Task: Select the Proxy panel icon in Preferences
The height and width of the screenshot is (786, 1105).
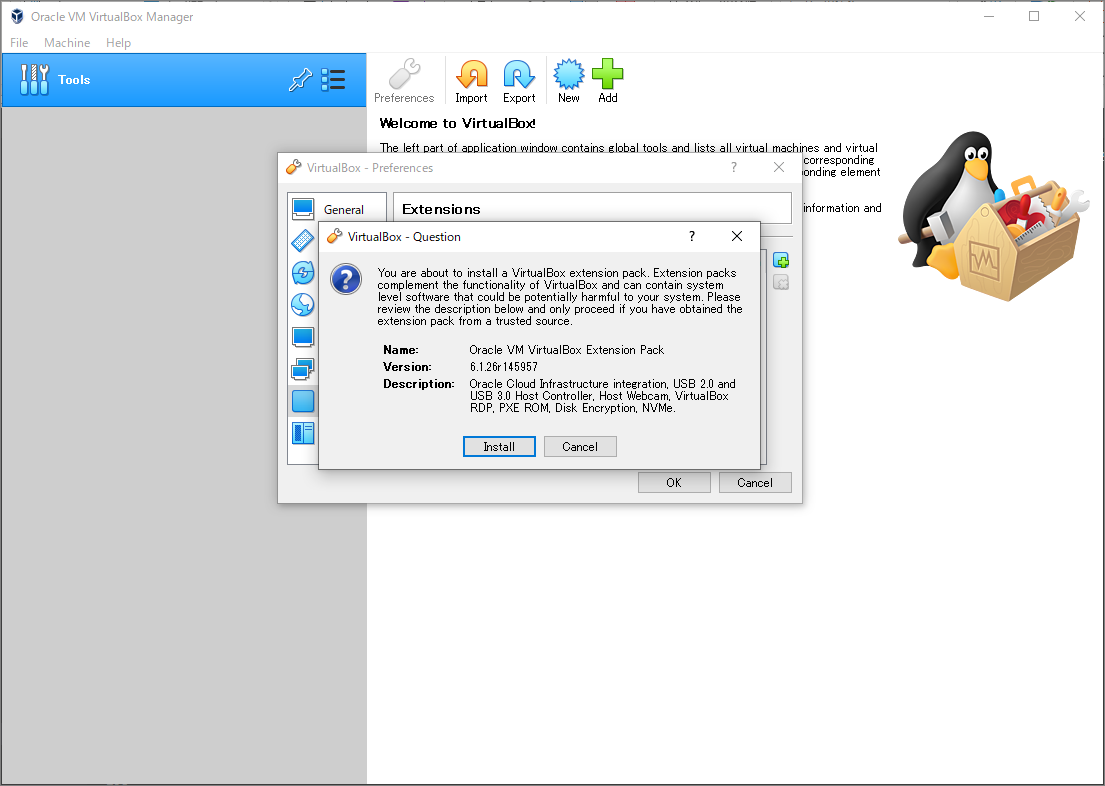Action: 302,433
